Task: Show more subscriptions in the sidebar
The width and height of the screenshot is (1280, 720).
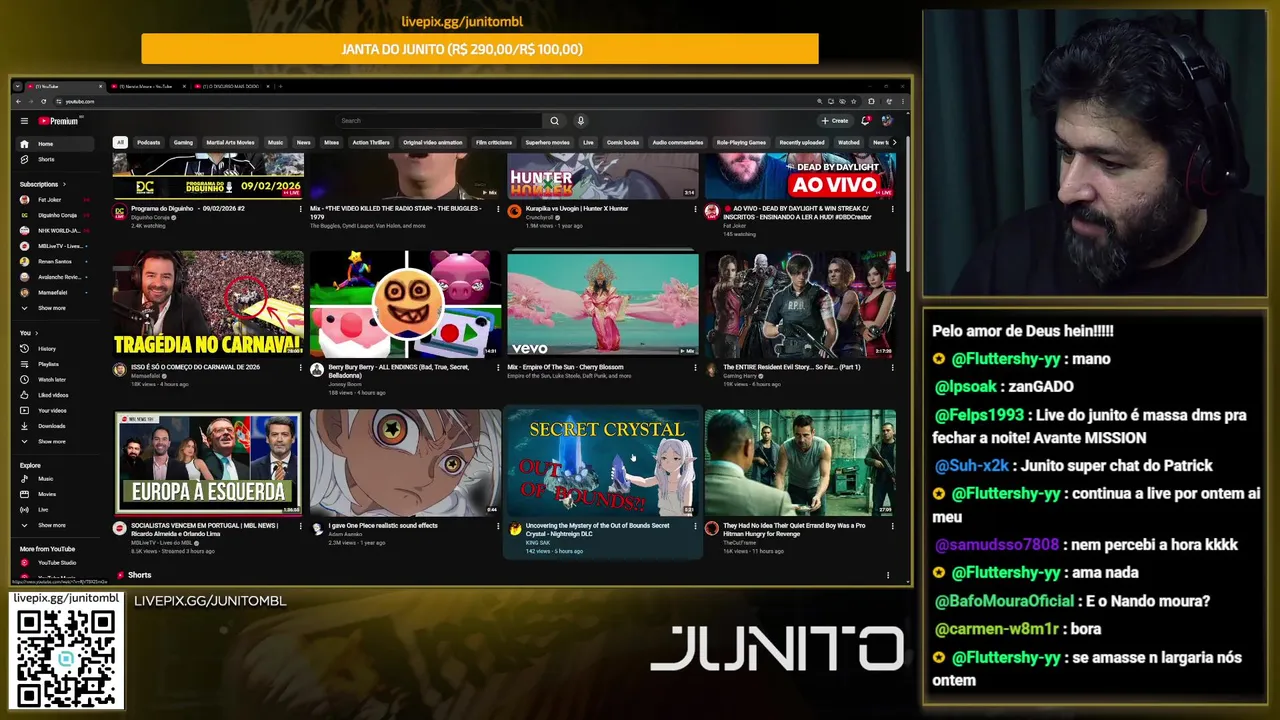Action: (x=54, y=308)
